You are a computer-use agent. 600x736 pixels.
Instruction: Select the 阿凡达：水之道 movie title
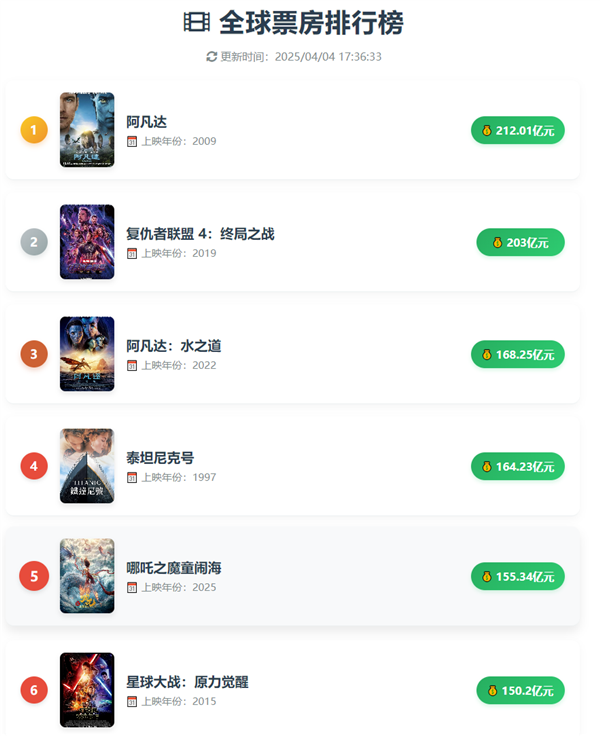tap(174, 346)
